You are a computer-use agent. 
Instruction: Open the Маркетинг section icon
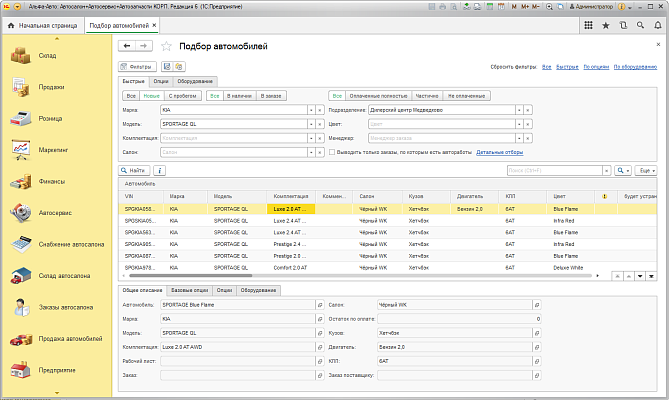point(22,150)
